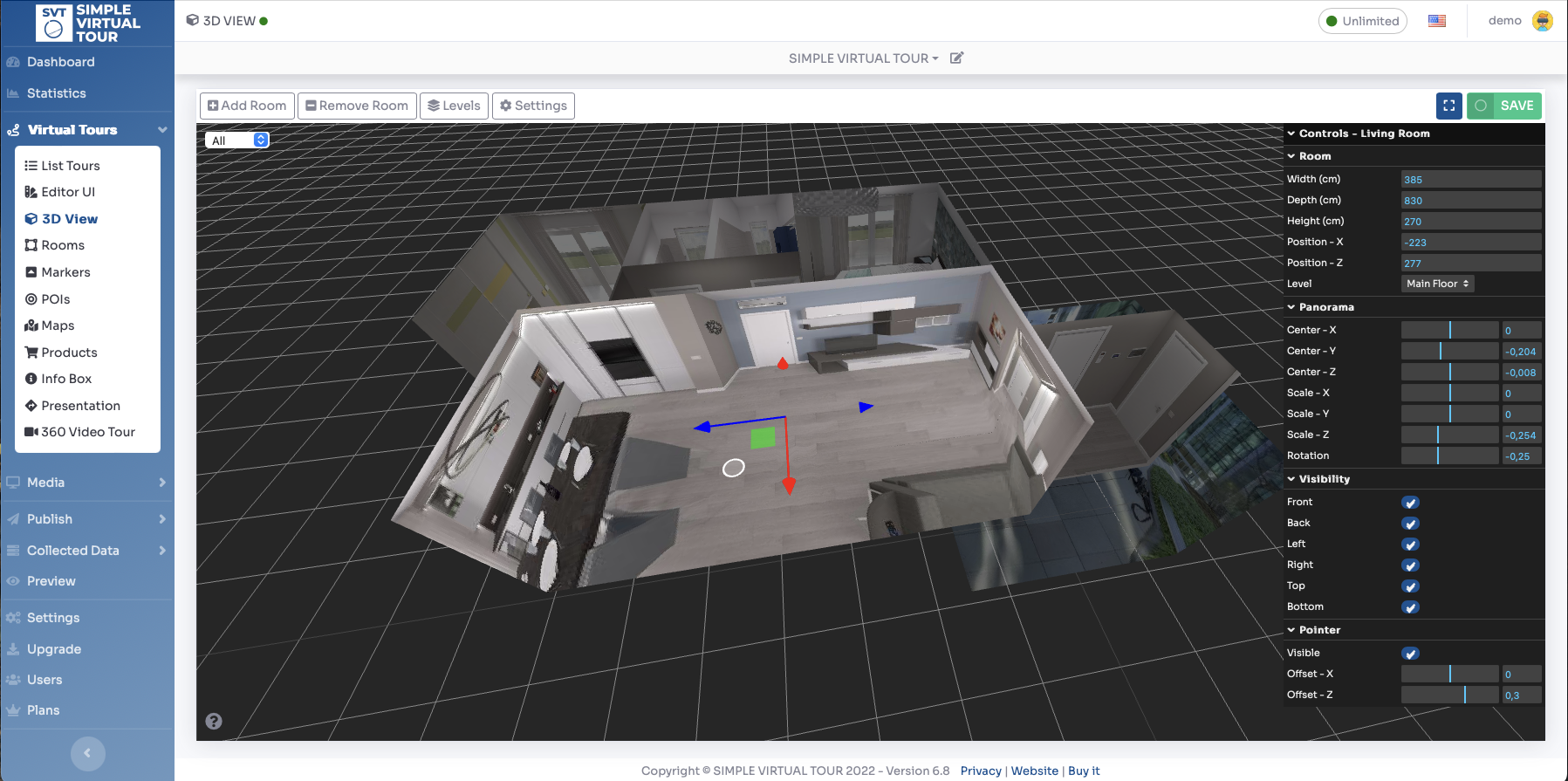Open Rooms in the sidebar menu

click(x=63, y=245)
